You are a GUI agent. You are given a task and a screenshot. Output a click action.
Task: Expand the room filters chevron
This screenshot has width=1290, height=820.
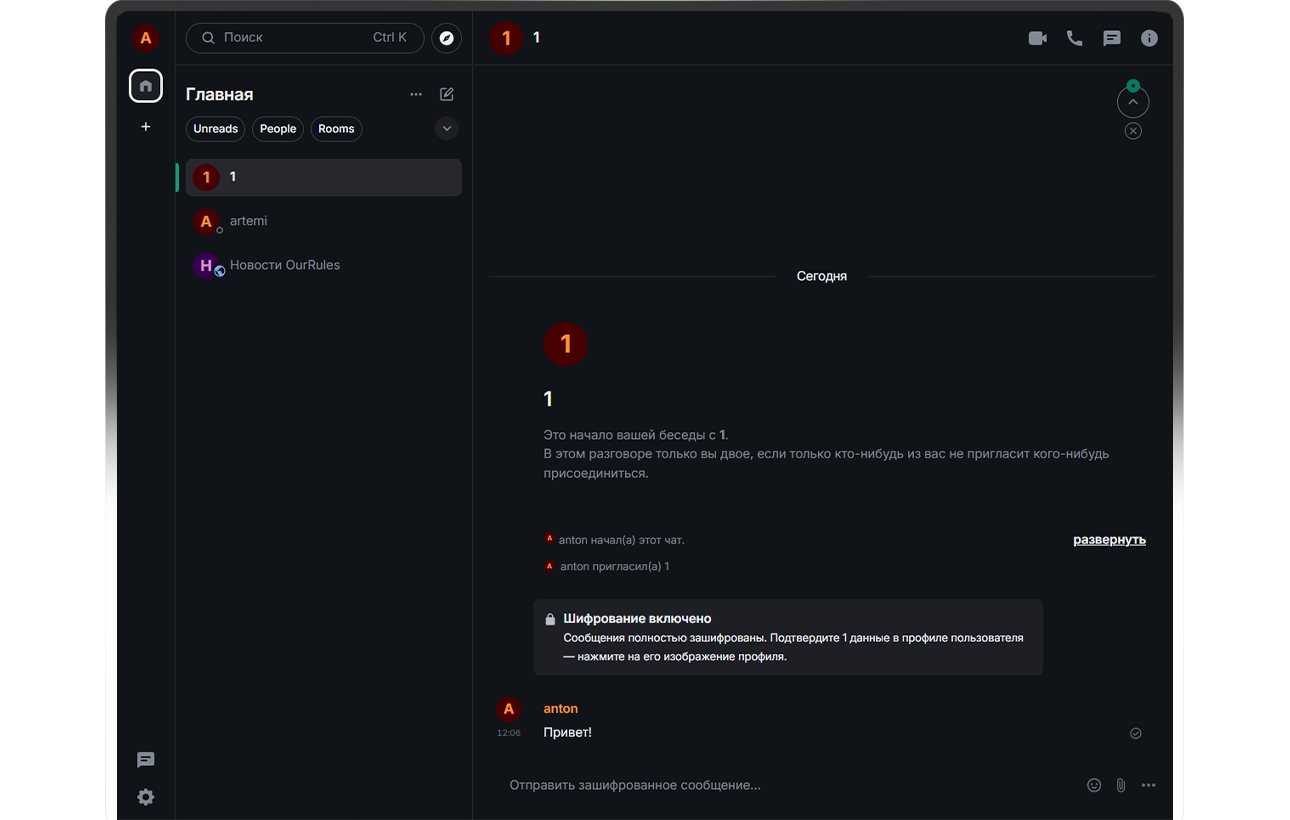pyautogui.click(x=447, y=129)
